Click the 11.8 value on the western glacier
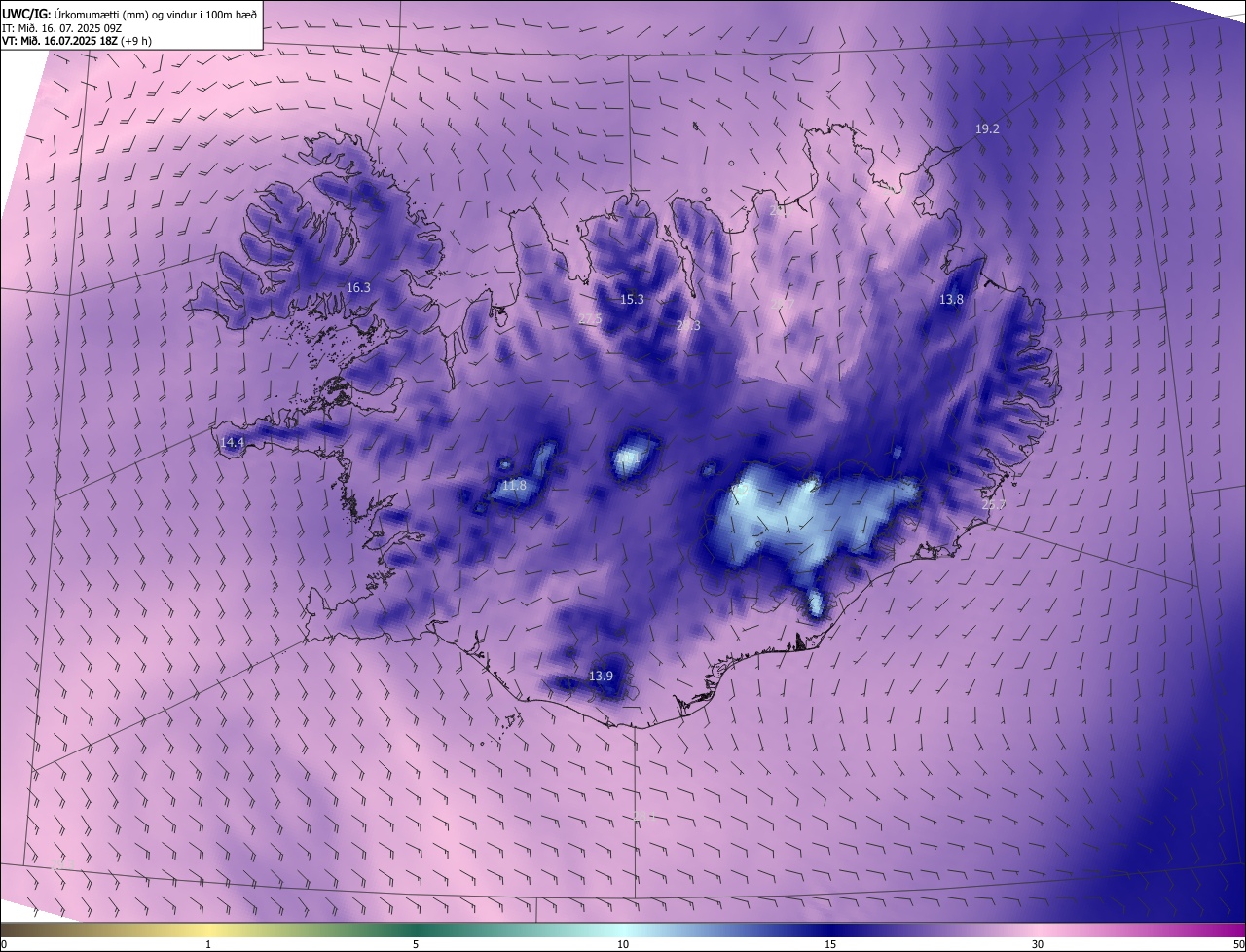The height and width of the screenshot is (952, 1246). point(514,485)
